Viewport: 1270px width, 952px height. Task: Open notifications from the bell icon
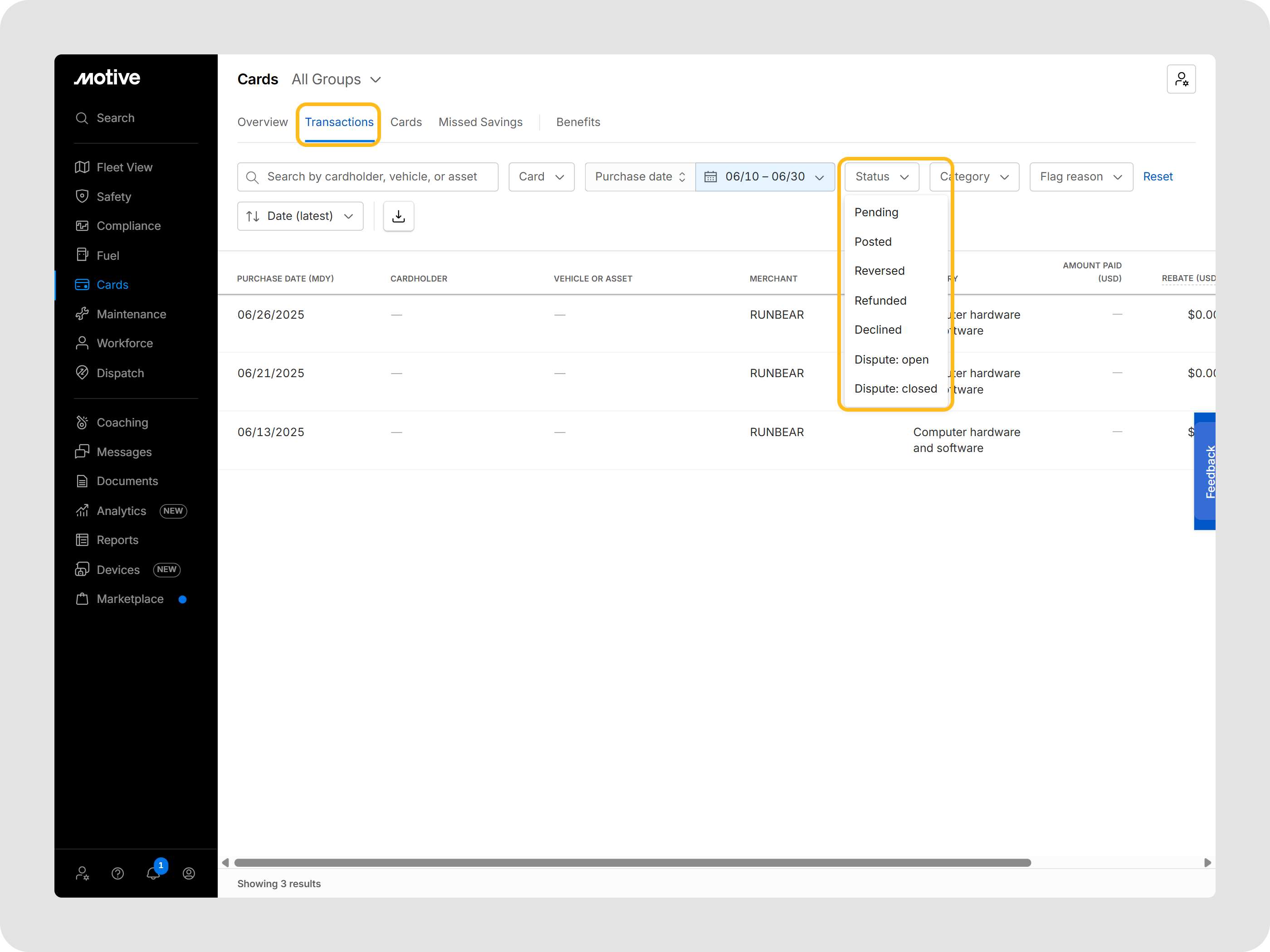(153, 874)
